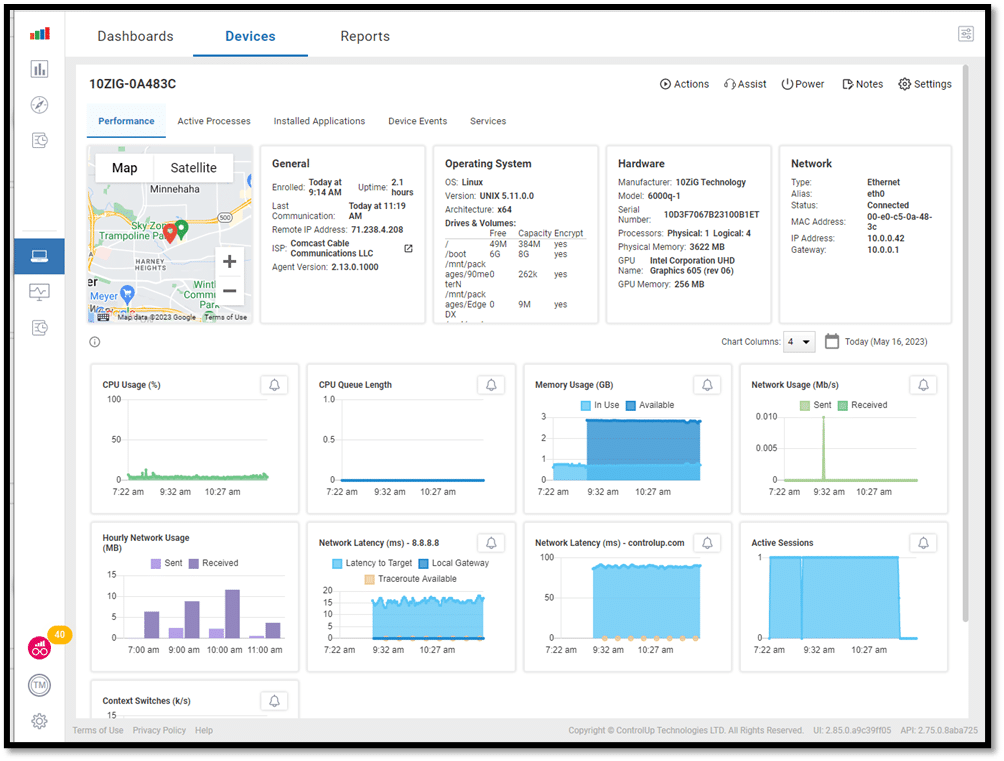Toggle the Latency to Target legend item
Viewport: 1004px width, 761px height.
[372, 563]
